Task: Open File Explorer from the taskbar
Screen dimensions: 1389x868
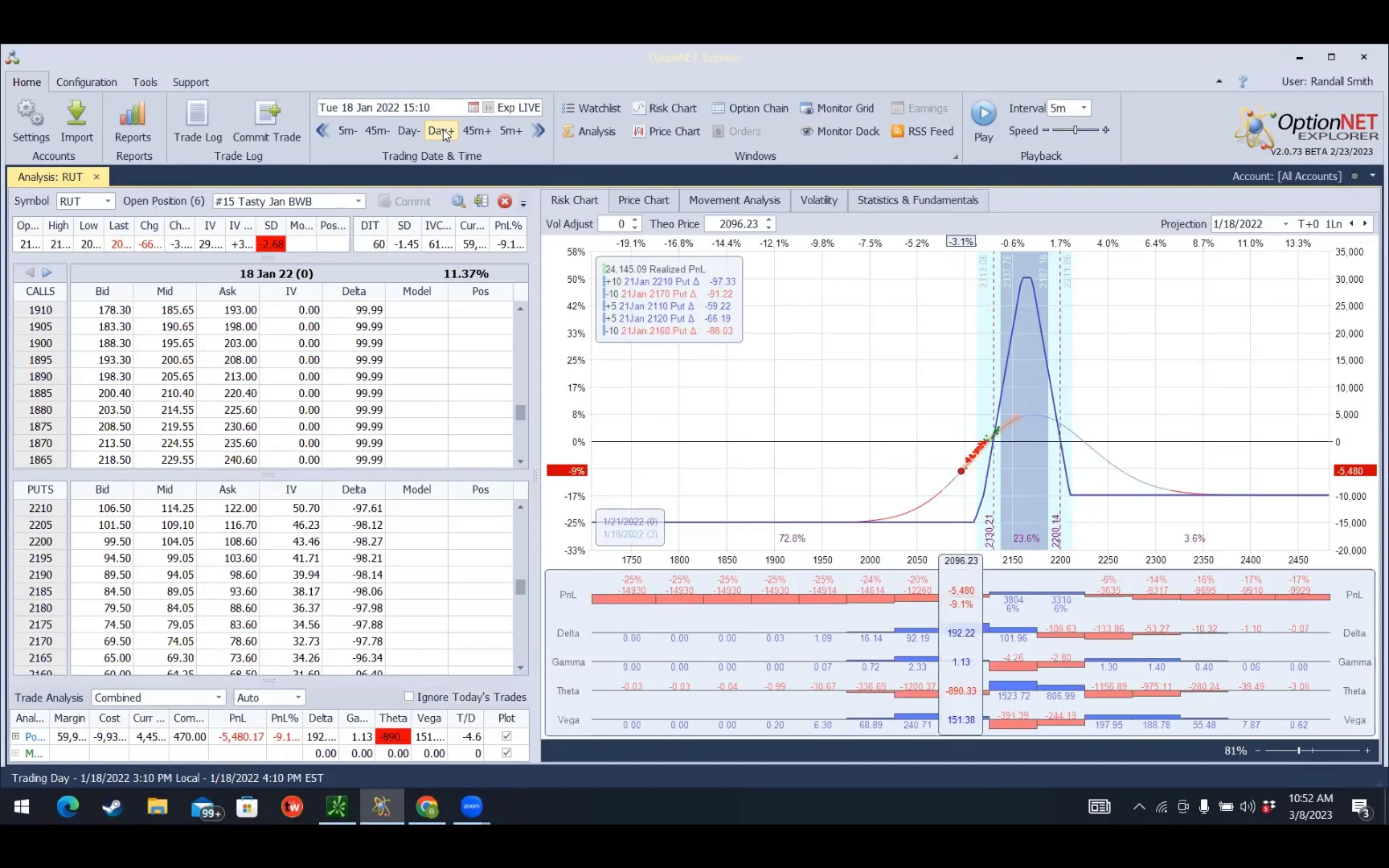Action: (157, 806)
